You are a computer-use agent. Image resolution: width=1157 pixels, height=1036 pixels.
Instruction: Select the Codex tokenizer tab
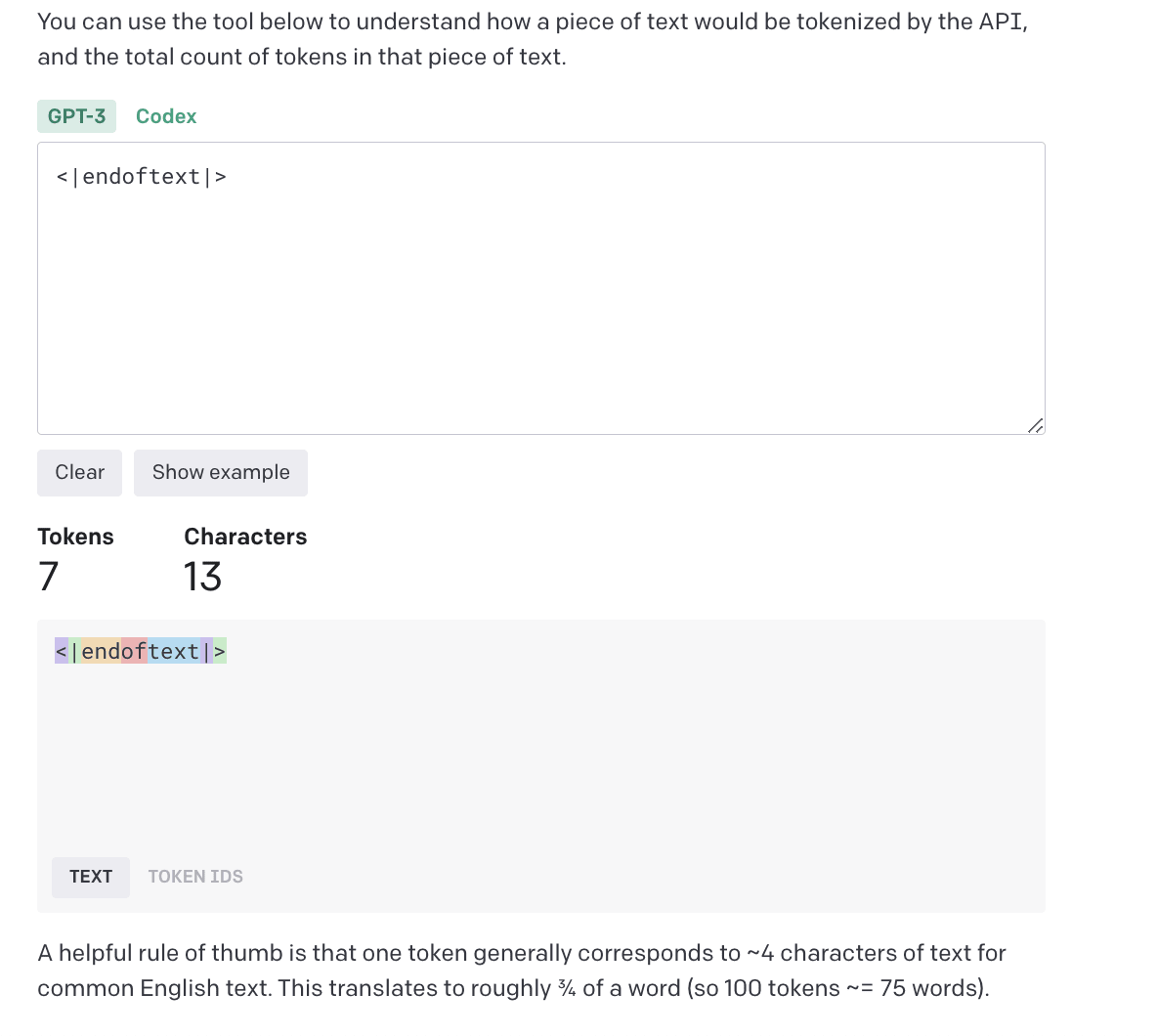tap(166, 116)
